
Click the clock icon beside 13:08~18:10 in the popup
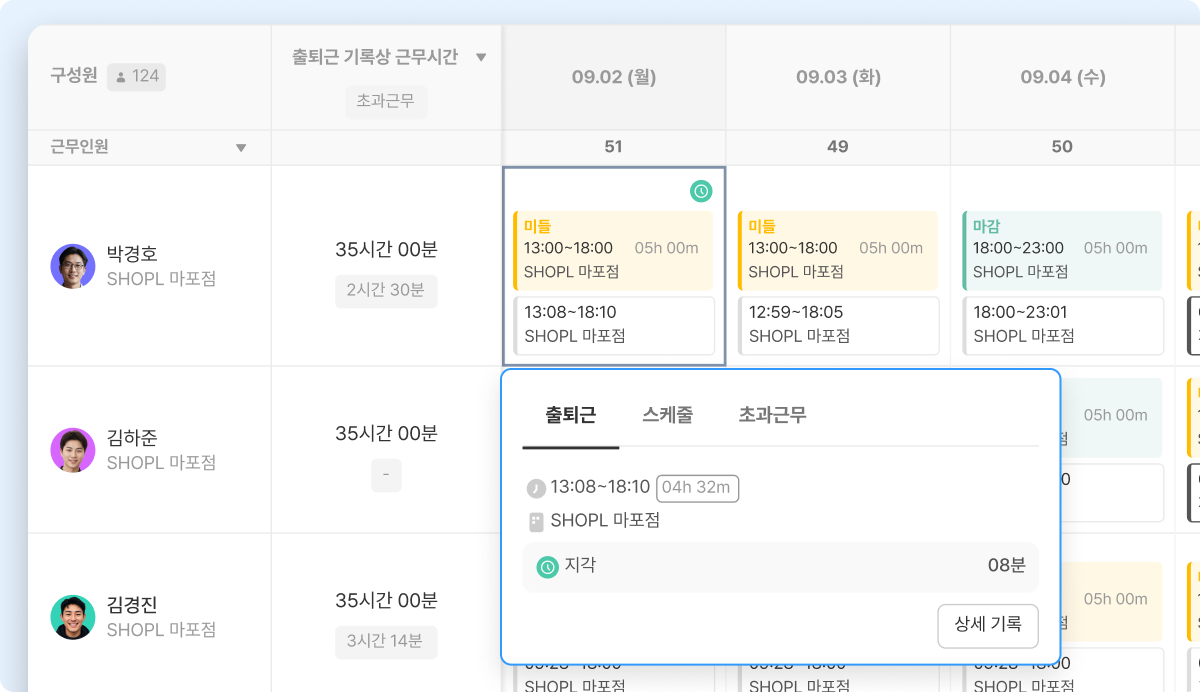[x=536, y=488]
